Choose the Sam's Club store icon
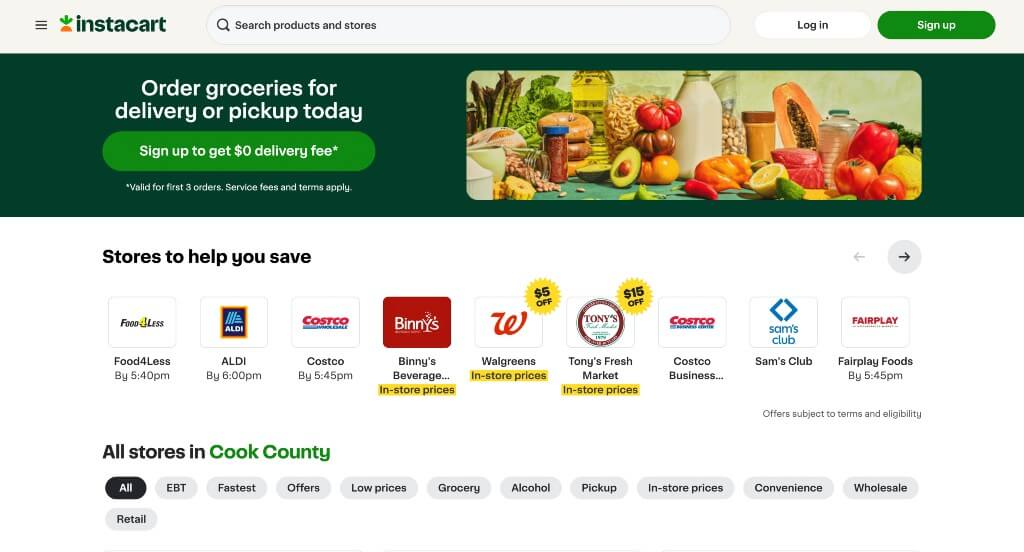The image size is (1024, 552). pos(783,322)
